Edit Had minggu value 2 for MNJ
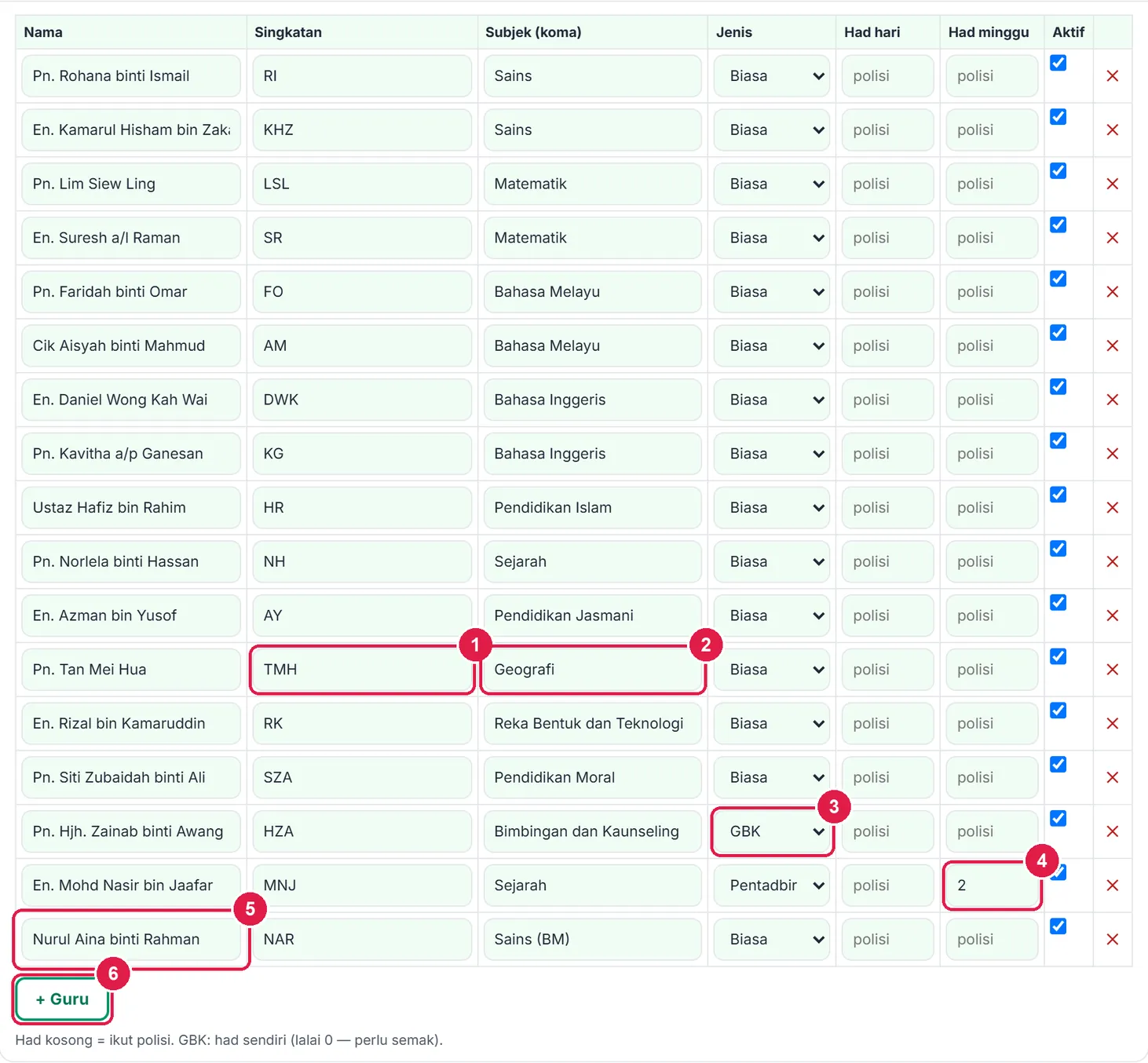The image size is (1148, 1063). pyautogui.click(x=992, y=886)
